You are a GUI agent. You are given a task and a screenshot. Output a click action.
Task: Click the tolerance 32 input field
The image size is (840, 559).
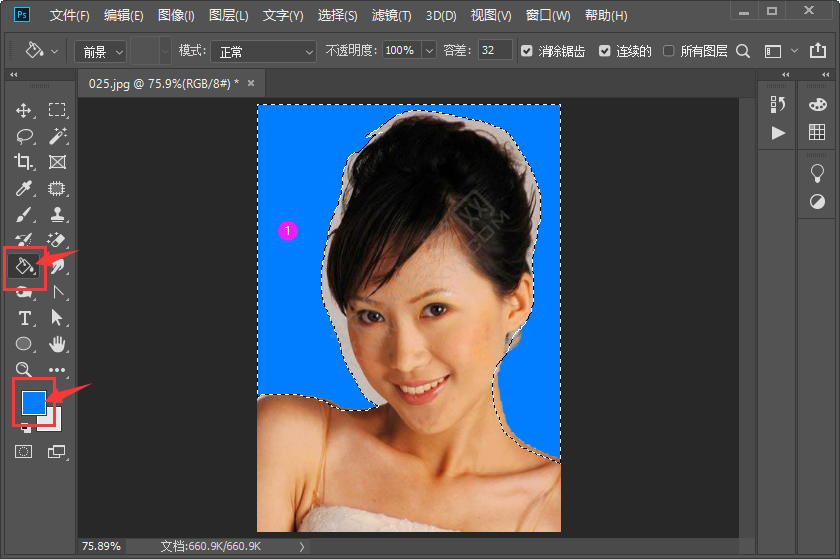pyautogui.click(x=494, y=50)
